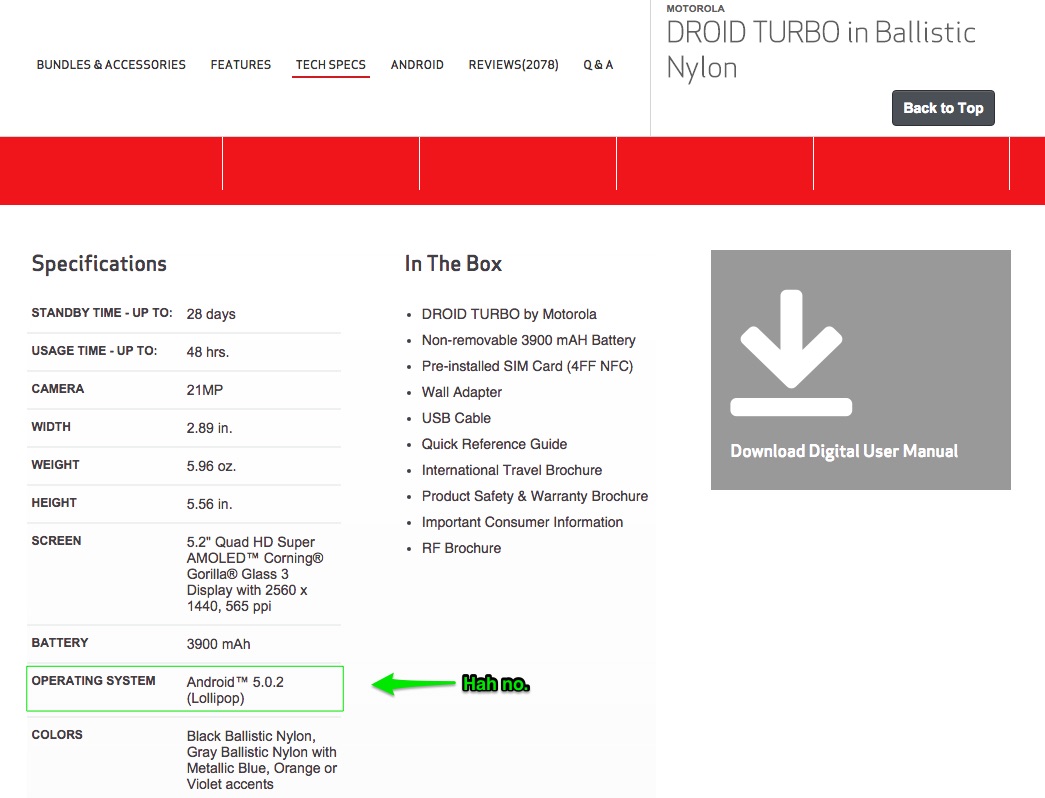Click the Wall Adapter list item

coord(461,392)
